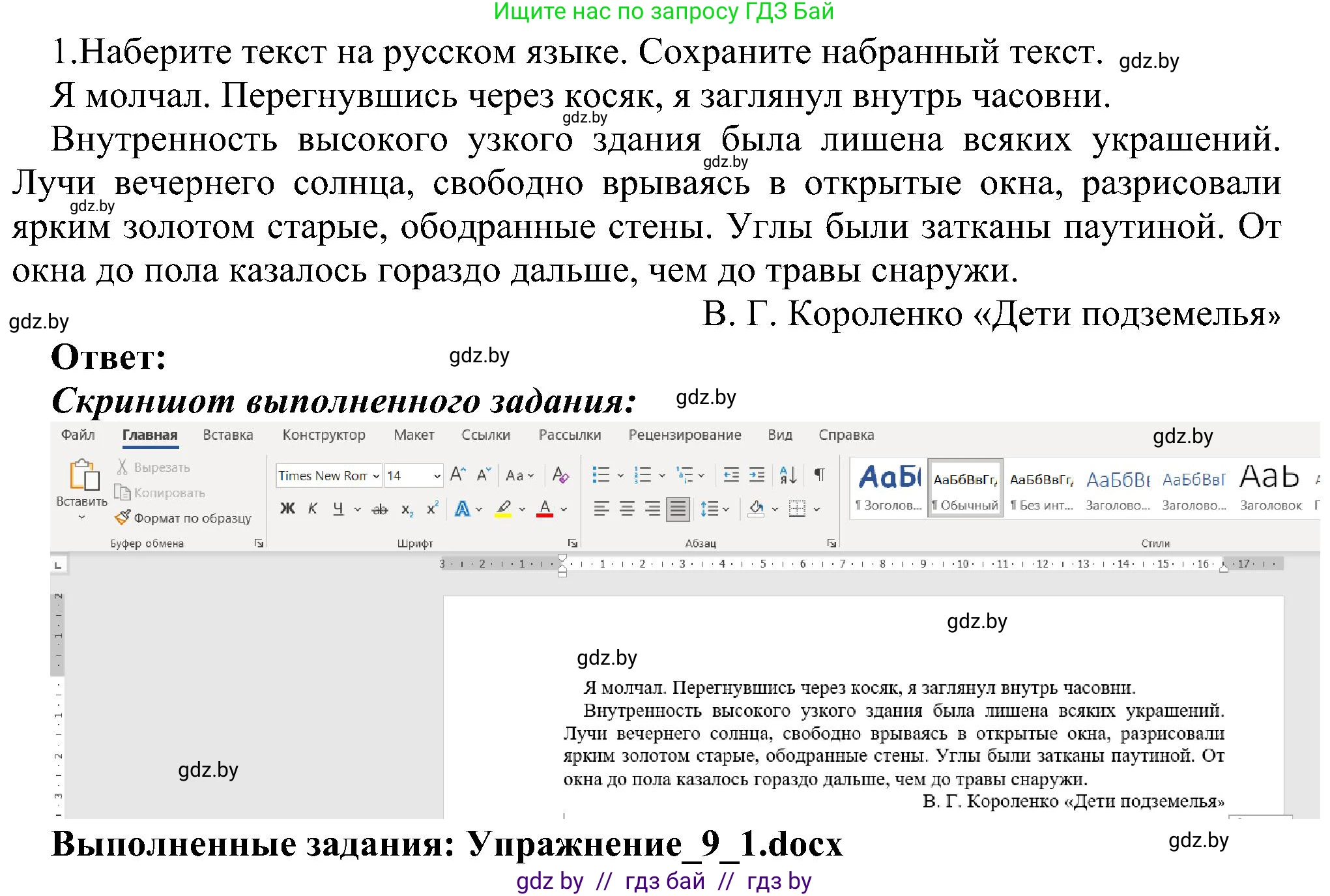Expand the font size dropdown
Viewport: 1330px width, 896px height.
tap(437, 475)
